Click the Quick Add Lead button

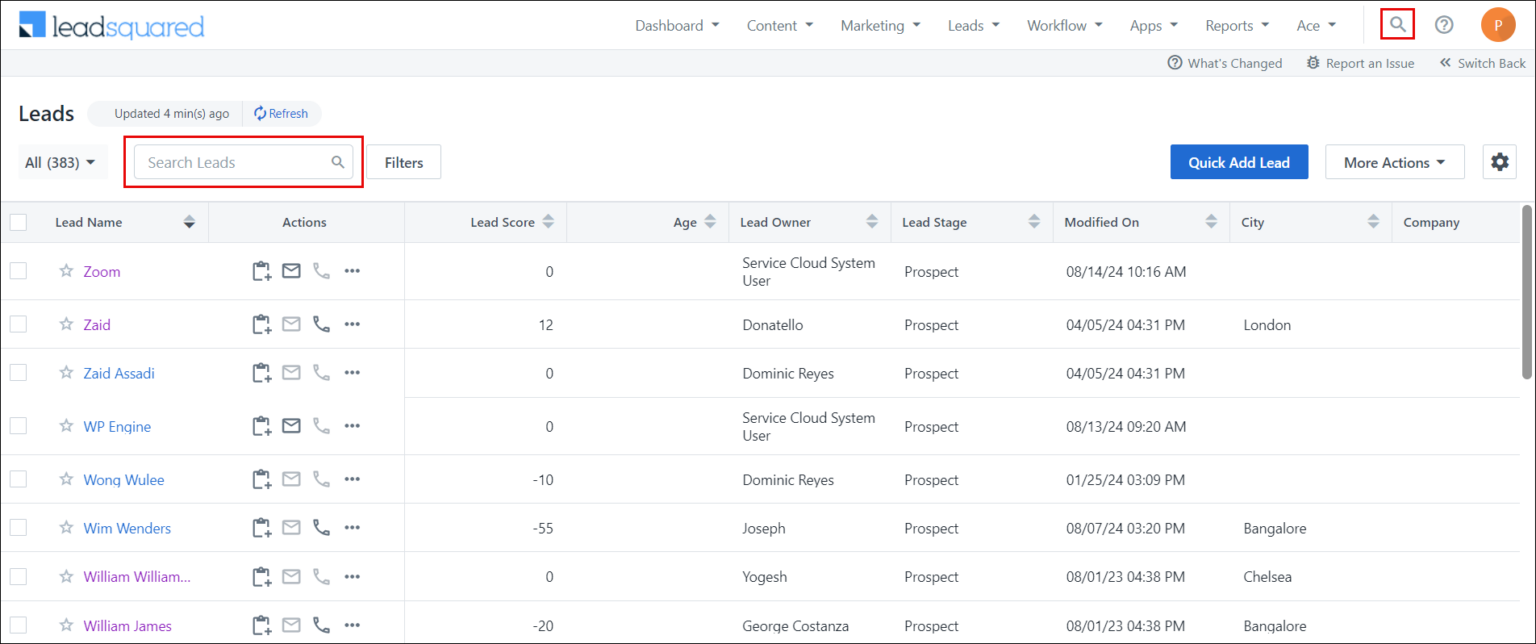pyautogui.click(x=1238, y=162)
